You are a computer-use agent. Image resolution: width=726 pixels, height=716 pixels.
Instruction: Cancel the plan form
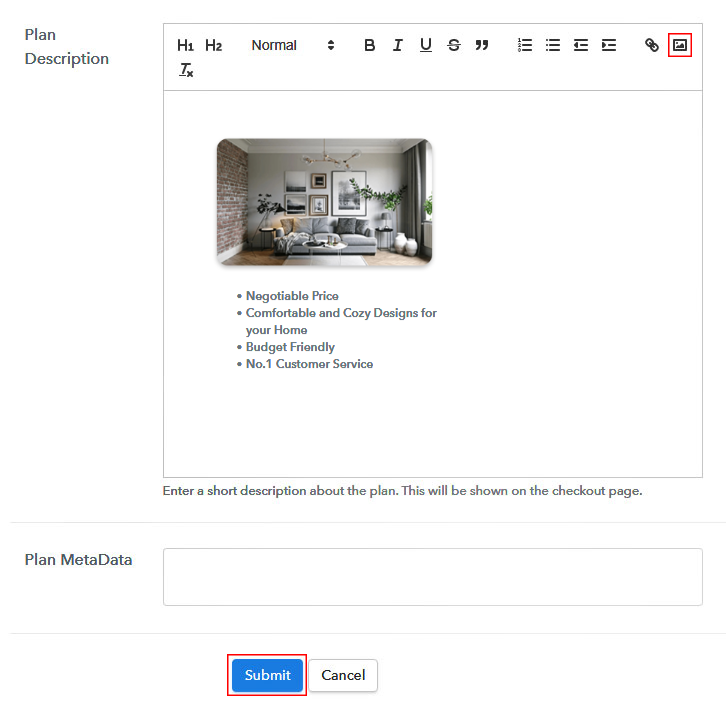(x=343, y=675)
